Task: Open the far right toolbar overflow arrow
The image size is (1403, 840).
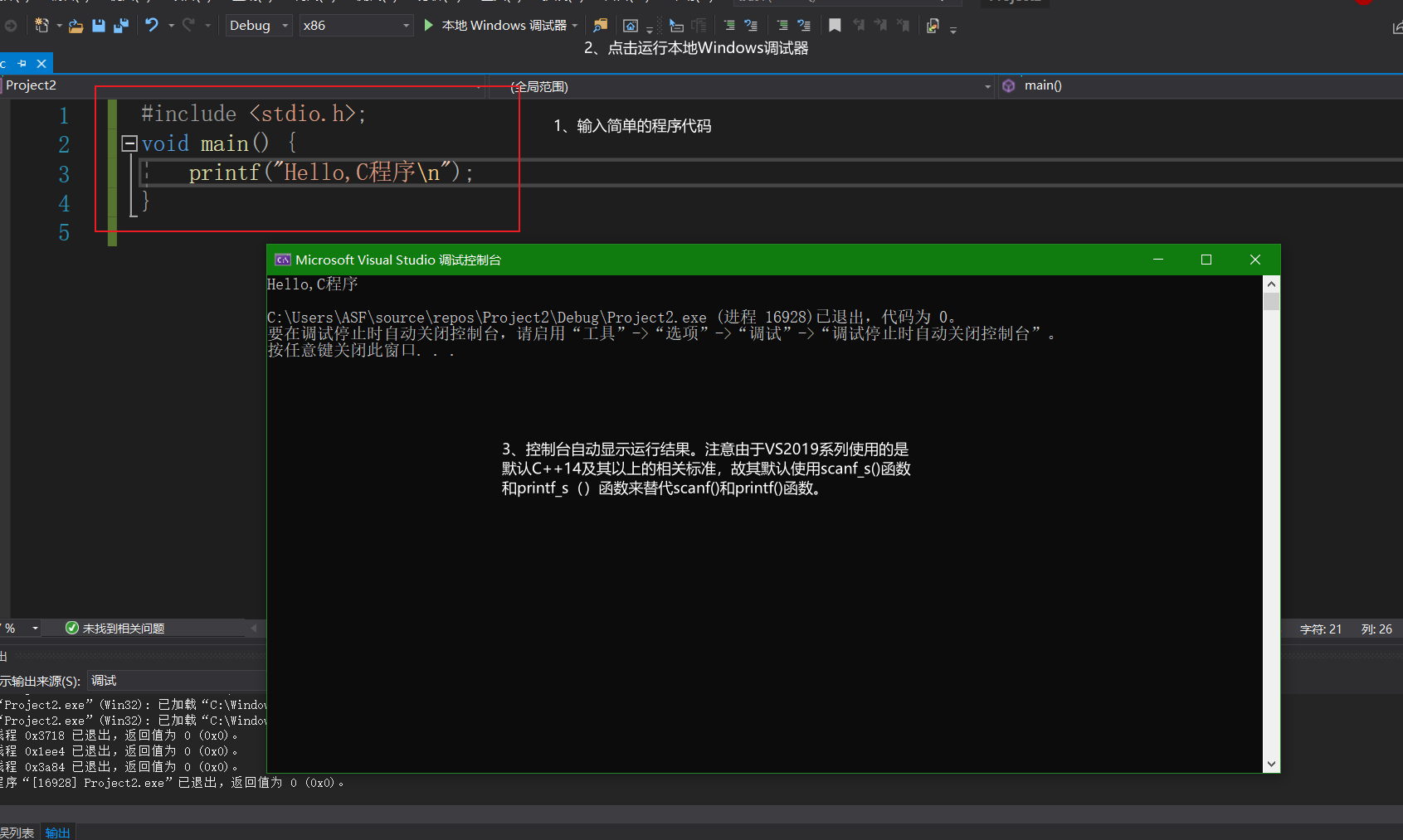Action: coord(953,29)
